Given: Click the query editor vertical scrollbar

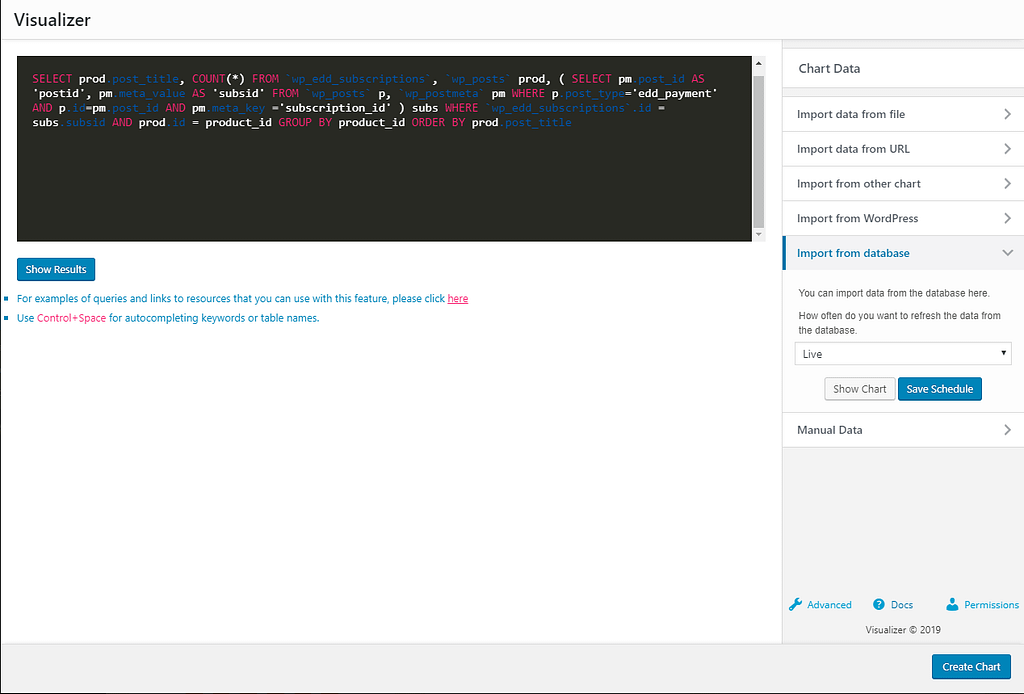Looking at the screenshot, I should 759,150.
